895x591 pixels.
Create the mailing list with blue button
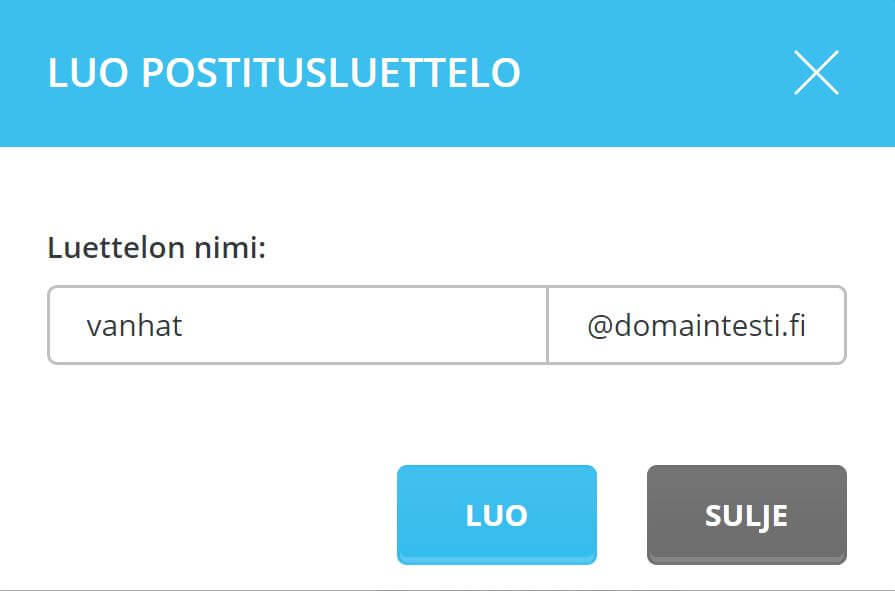[496, 514]
